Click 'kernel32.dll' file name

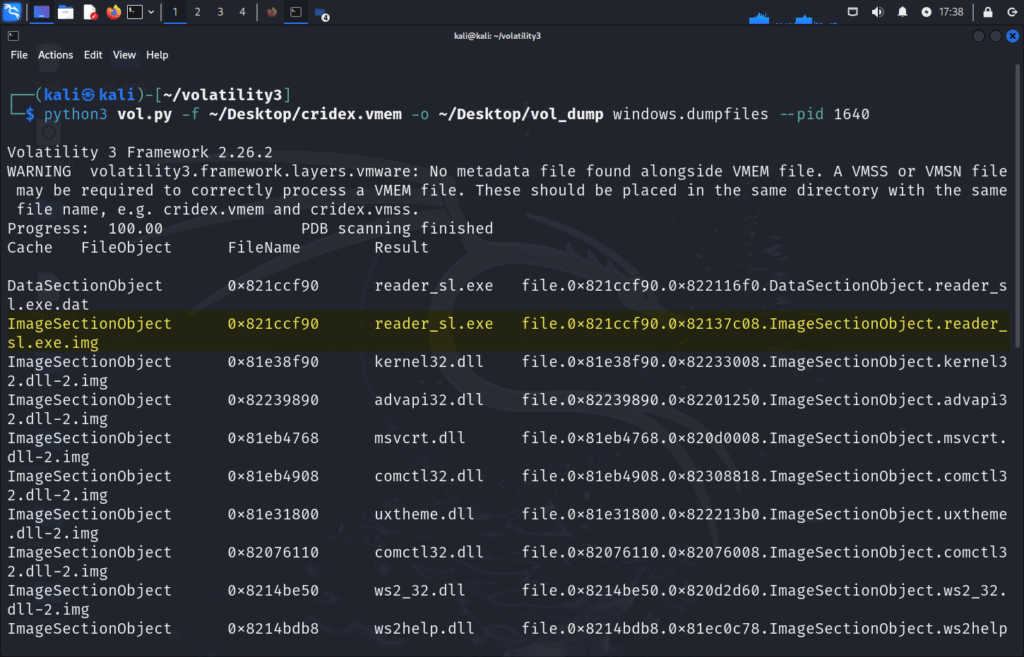(x=429, y=362)
